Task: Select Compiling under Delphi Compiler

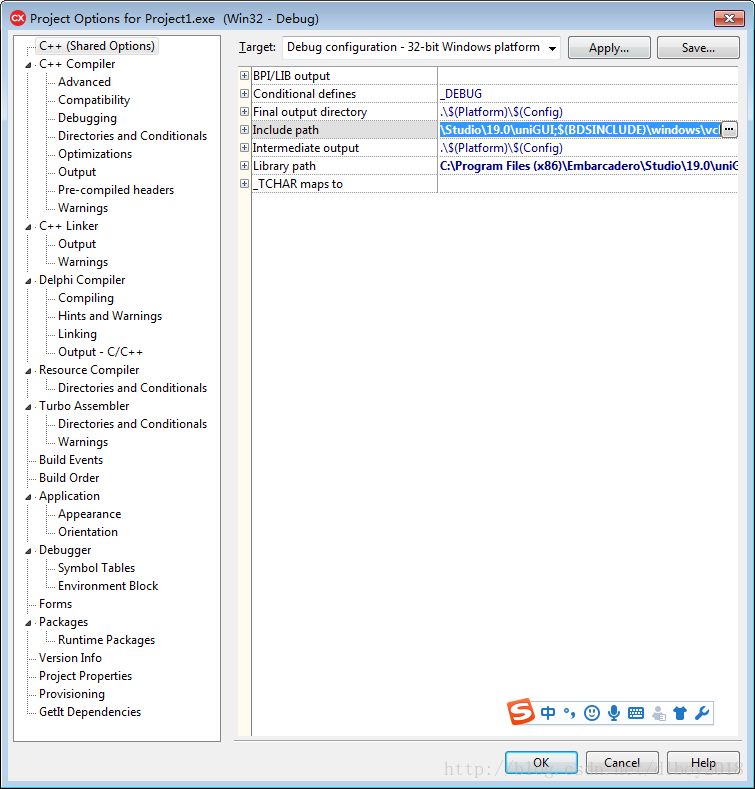Action: 86,298
